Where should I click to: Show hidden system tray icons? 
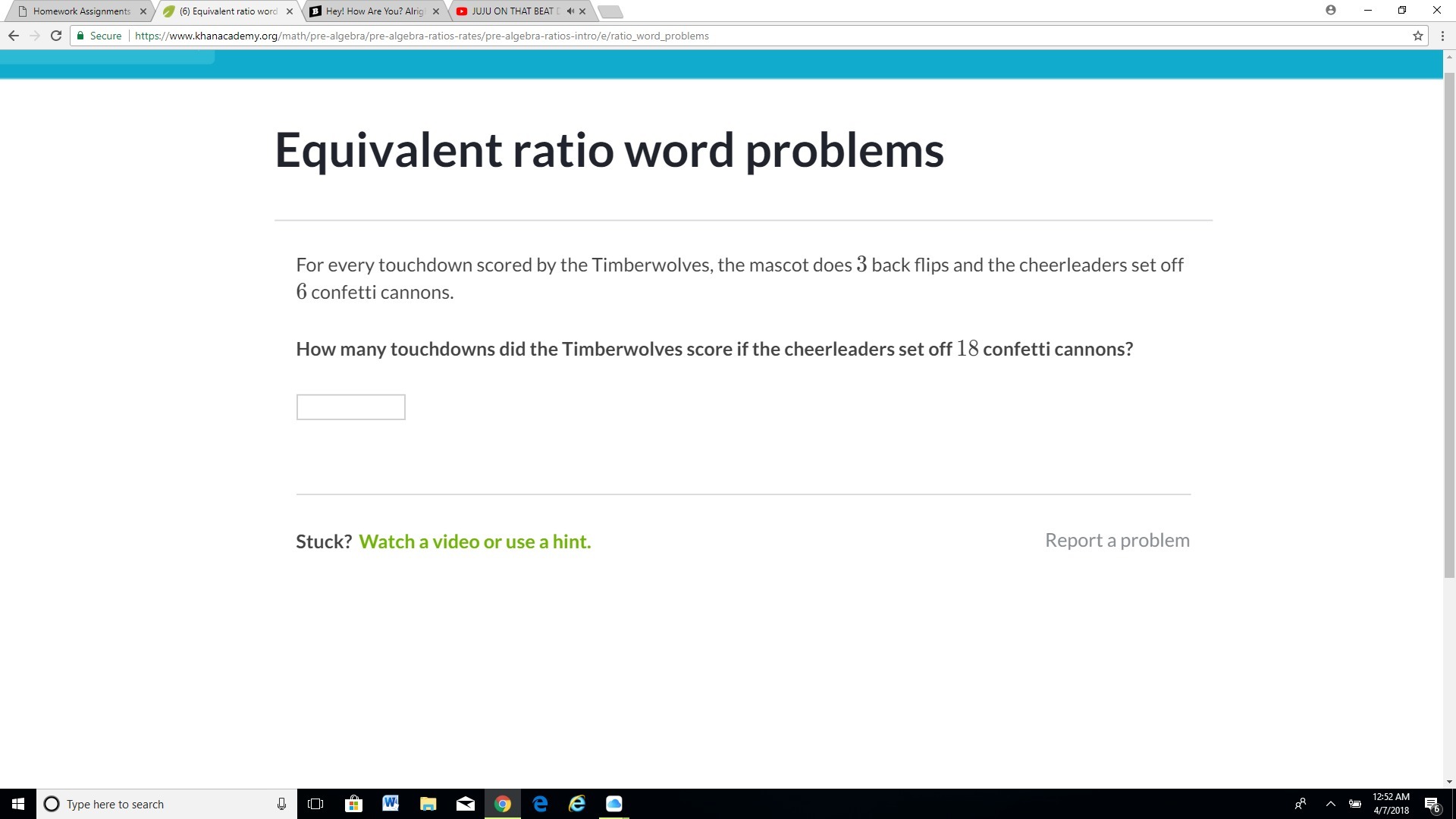pyautogui.click(x=1330, y=804)
